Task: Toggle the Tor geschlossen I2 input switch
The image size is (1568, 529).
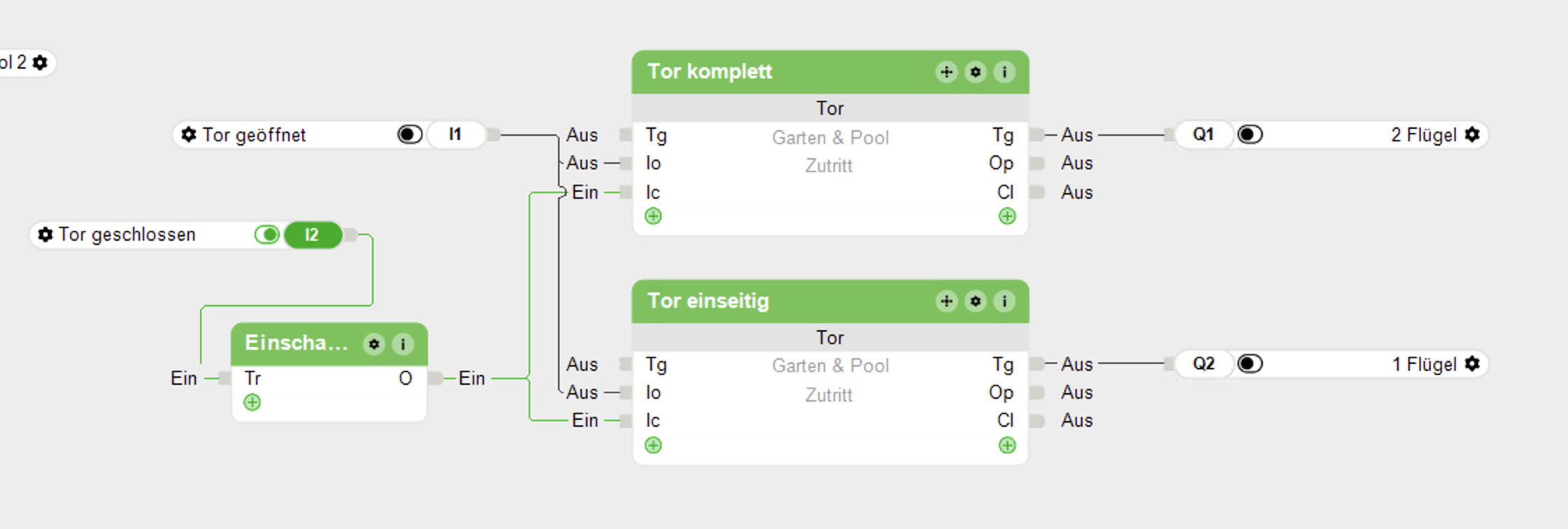Action: (x=266, y=234)
